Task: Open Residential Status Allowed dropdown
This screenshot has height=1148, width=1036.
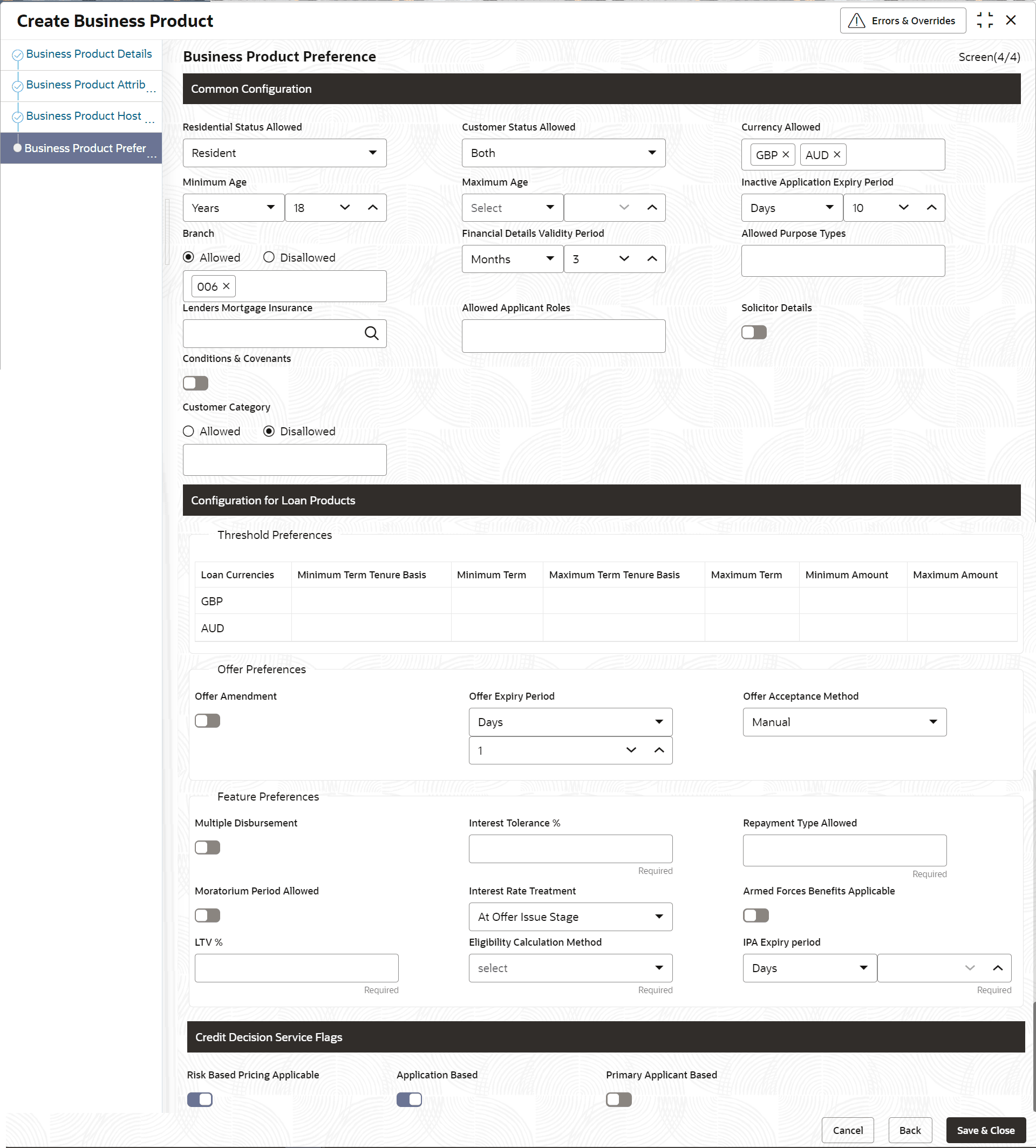Action: pyautogui.click(x=284, y=153)
